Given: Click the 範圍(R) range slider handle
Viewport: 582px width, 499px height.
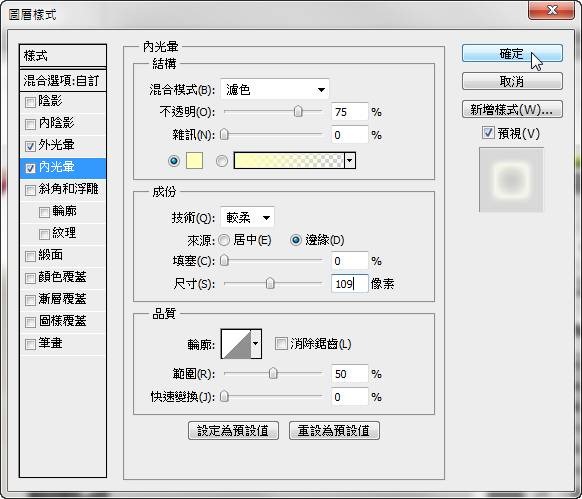Looking at the screenshot, I should pyautogui.click(x=273, y=373).
